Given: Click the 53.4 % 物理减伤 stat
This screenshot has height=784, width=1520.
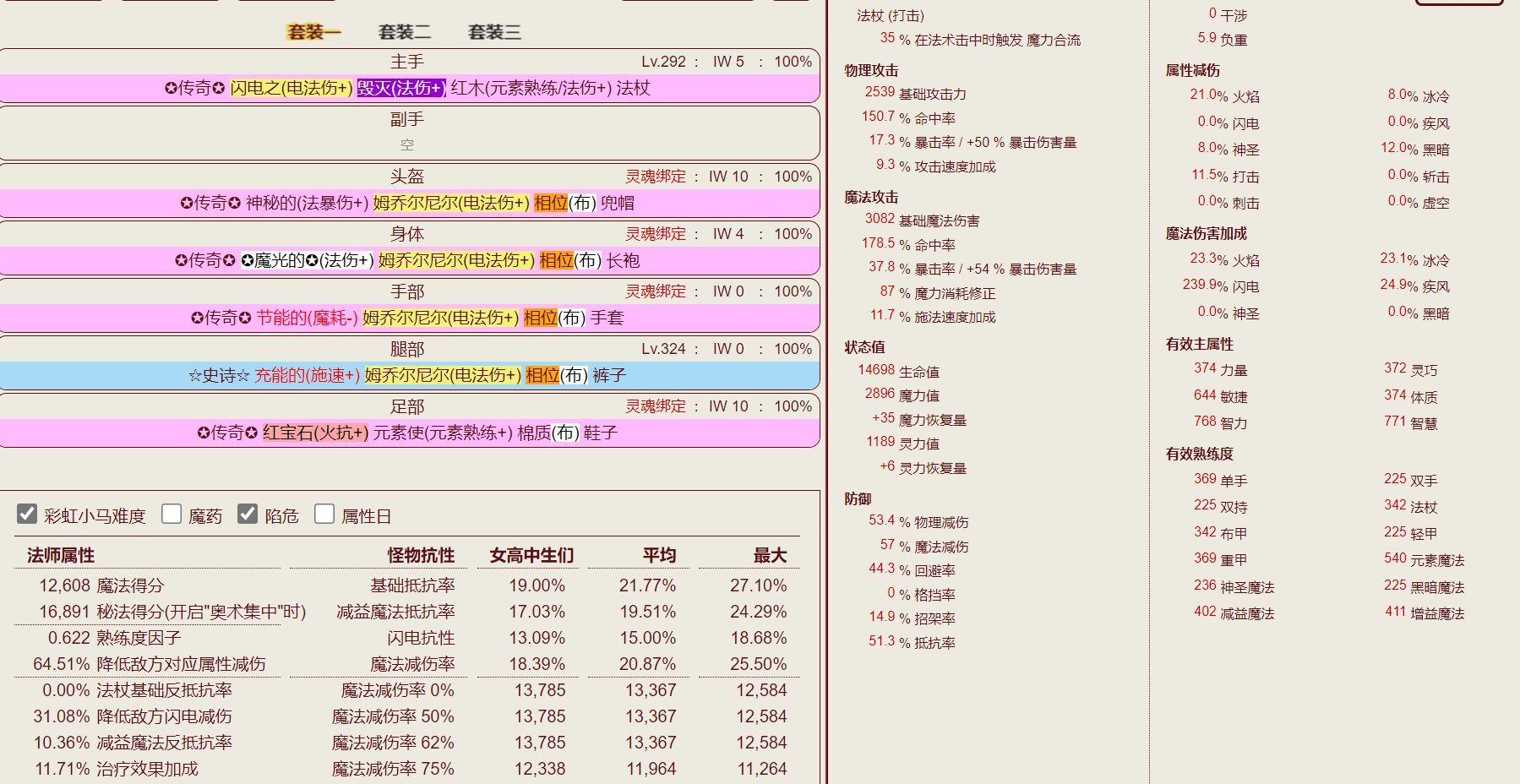Looking at the screenshot, I should point(918,521).
